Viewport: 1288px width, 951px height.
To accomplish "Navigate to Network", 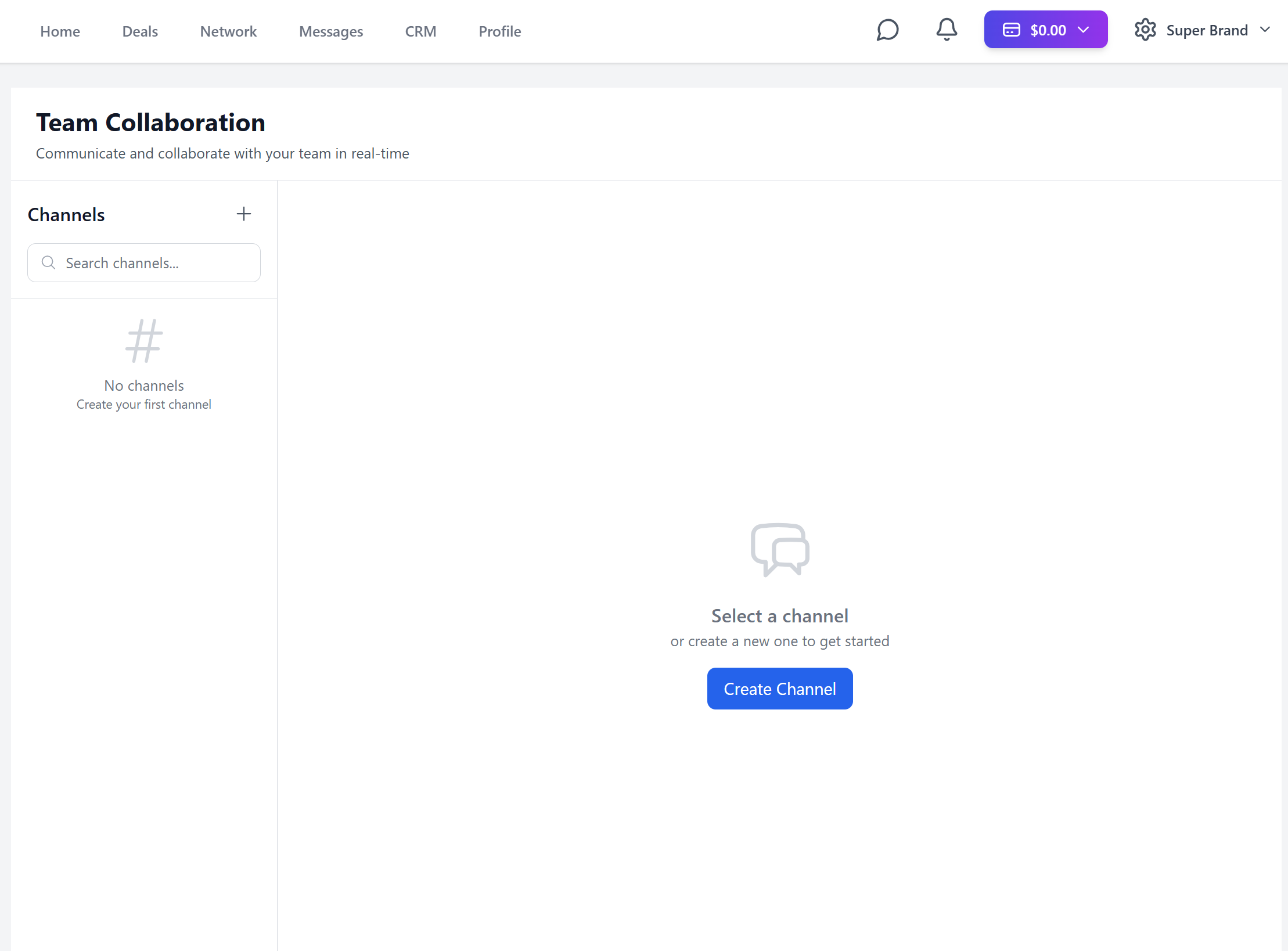I will click(x=228, y=31).
